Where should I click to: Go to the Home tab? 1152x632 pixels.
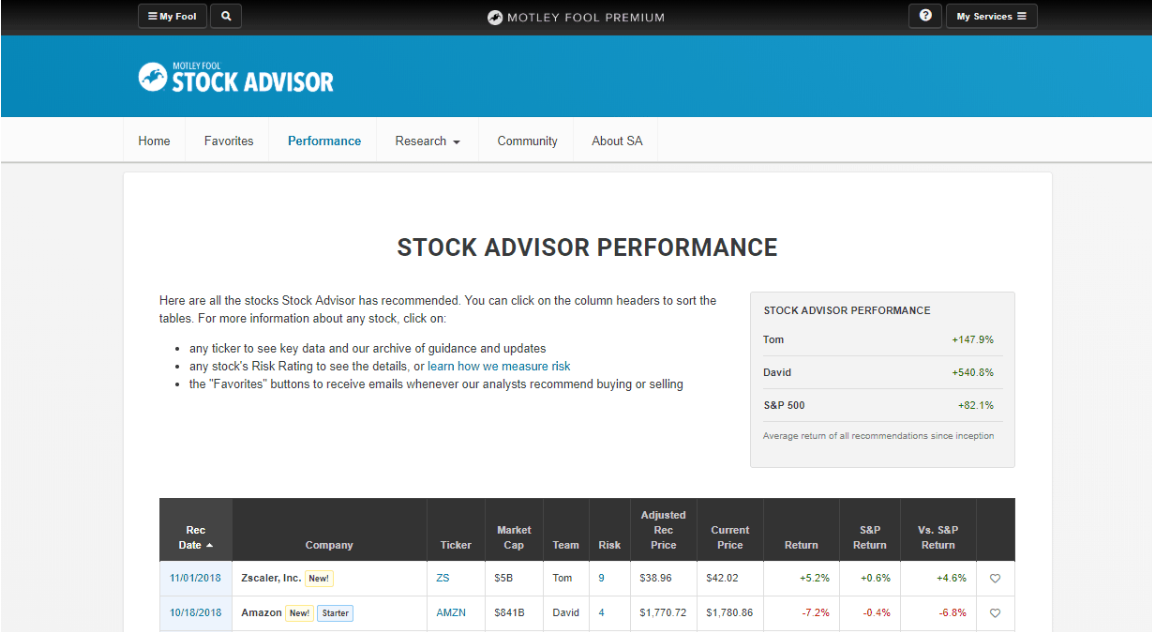tap(154, 140)
